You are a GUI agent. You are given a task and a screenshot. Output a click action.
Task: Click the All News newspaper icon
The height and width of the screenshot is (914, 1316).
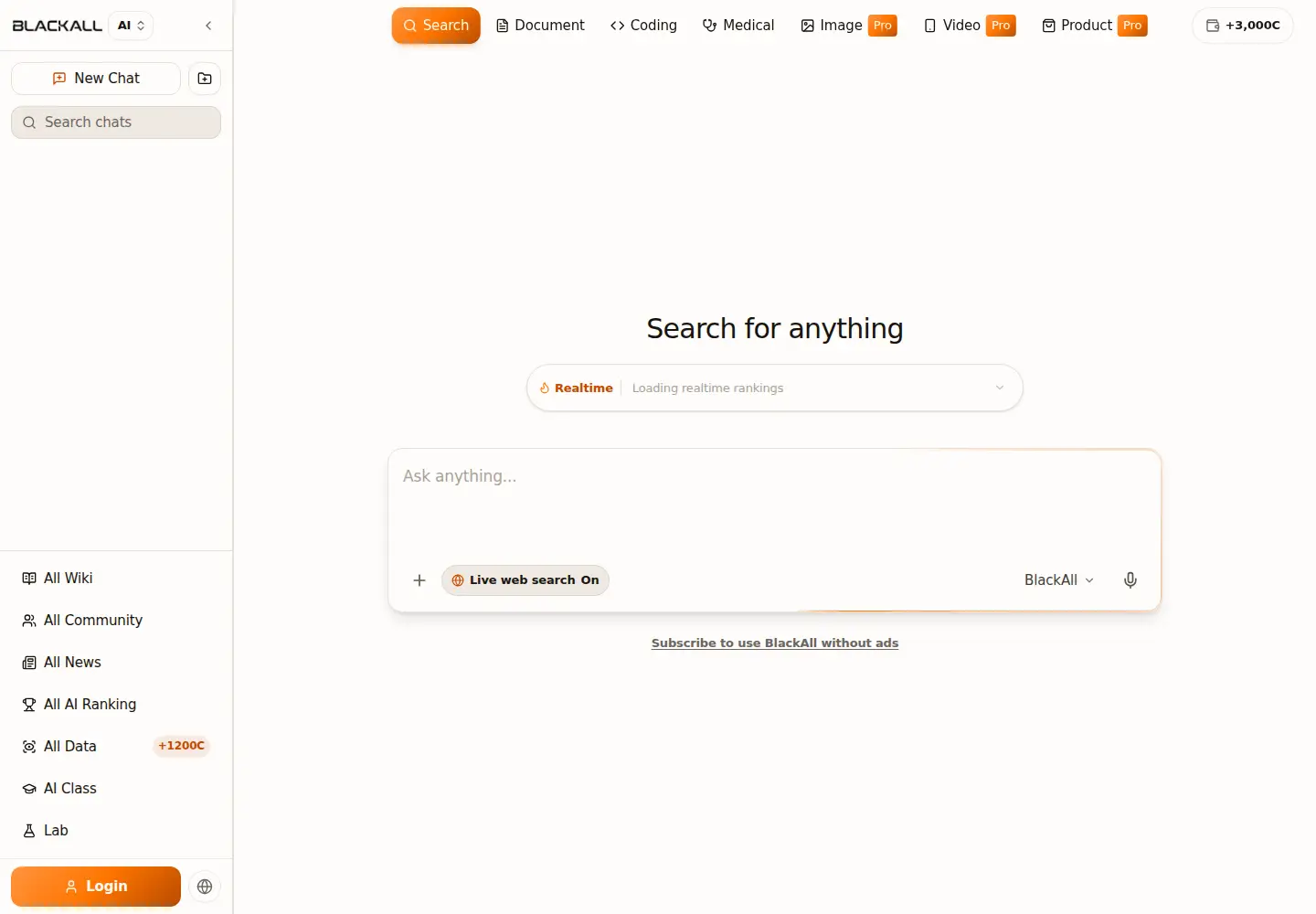click(x=29, y=663)
